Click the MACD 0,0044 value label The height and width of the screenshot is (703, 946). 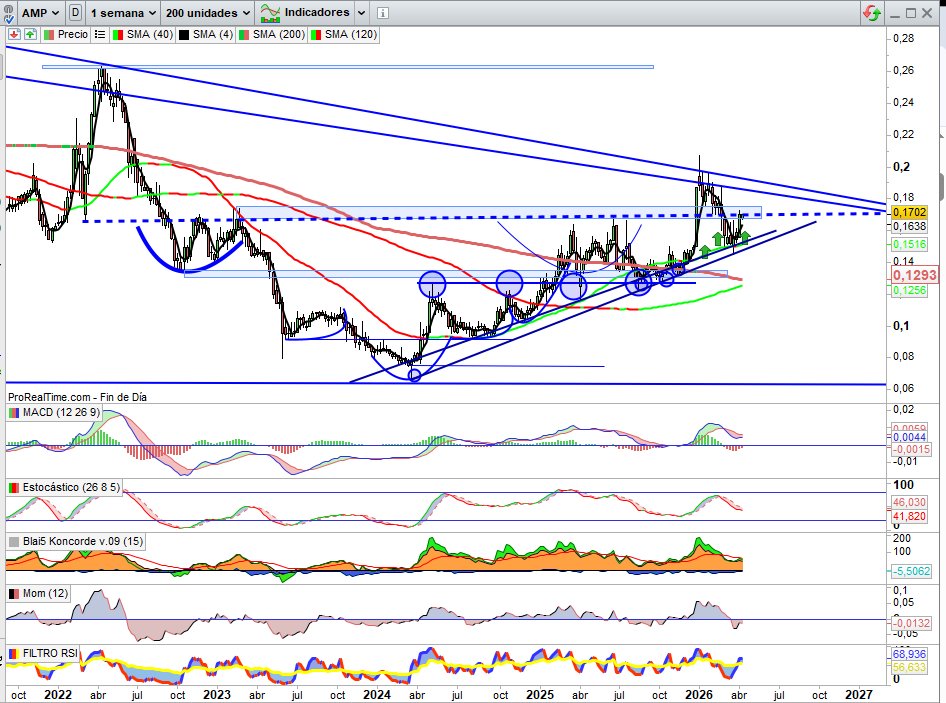[x=909, y=437]
